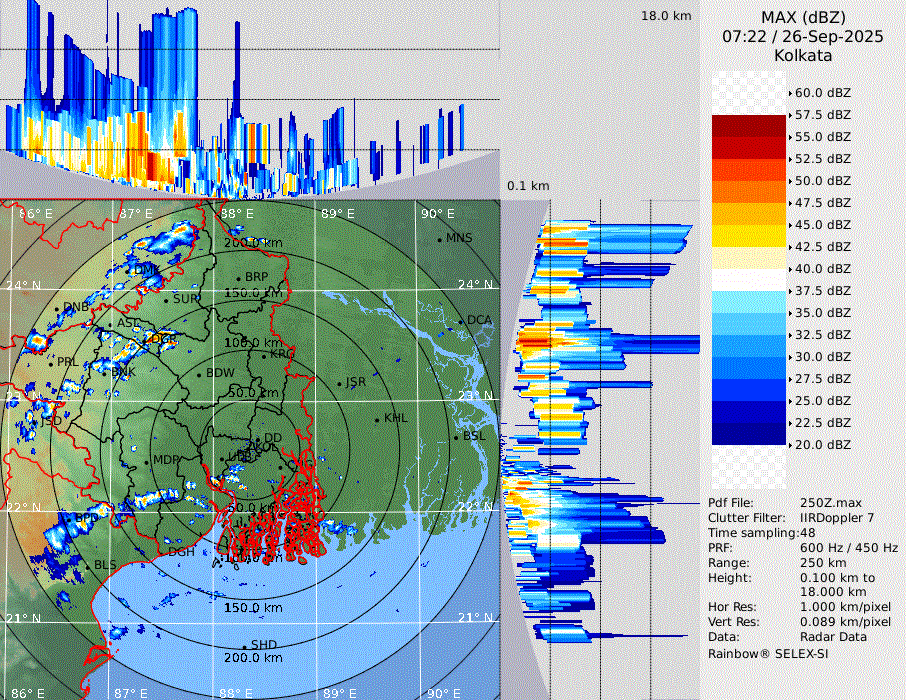Click the arrow marker beside 60.0 dBZ
This screenshot has height=700, width=906.
tap(791, 93)
